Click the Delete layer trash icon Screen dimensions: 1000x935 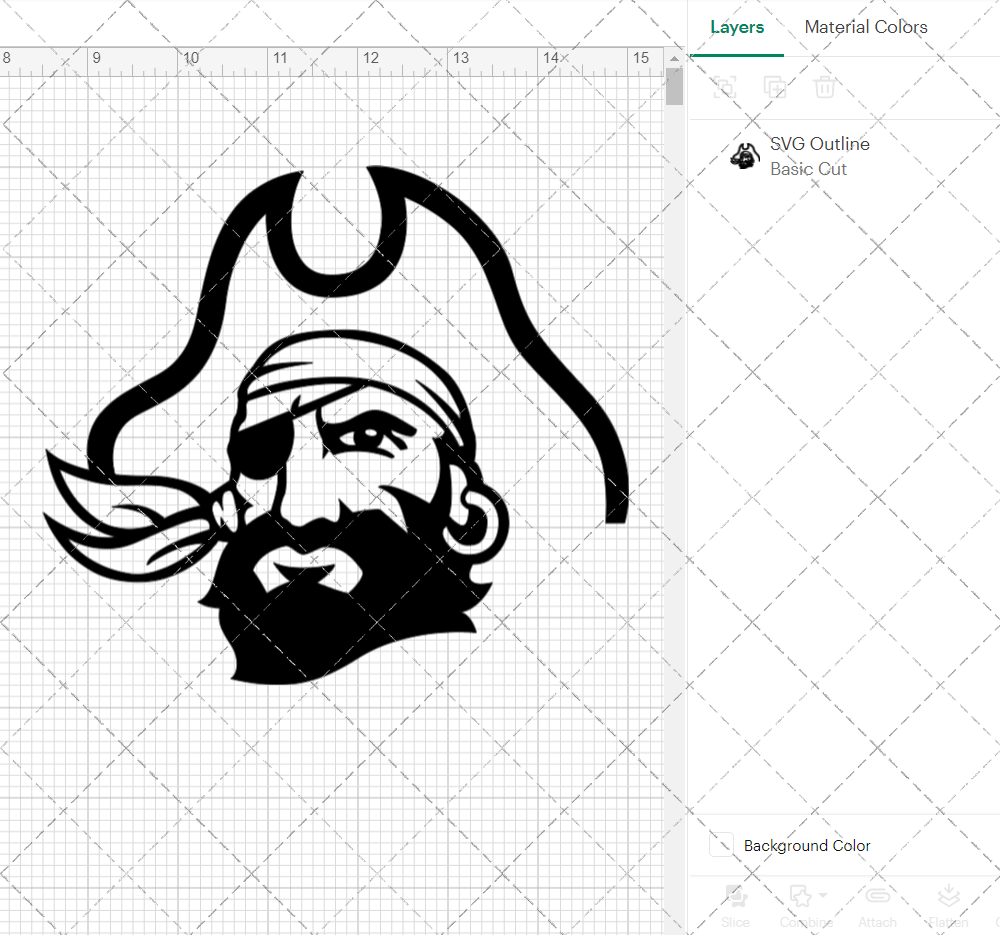(x=824, y=87)
